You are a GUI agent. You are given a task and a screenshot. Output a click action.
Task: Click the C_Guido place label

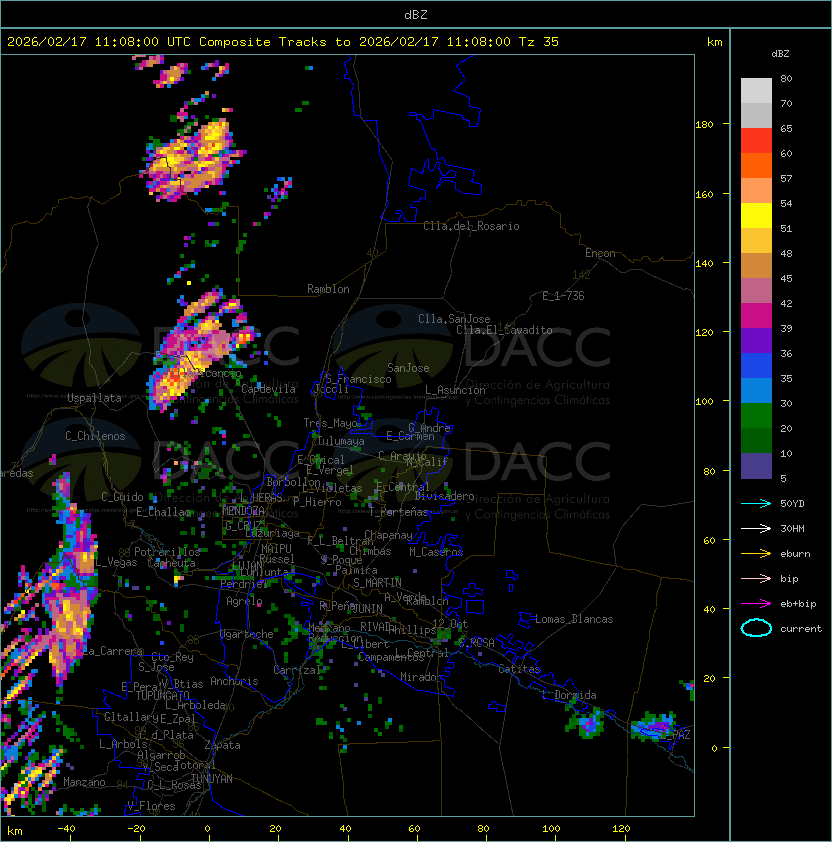click(122, 497)
